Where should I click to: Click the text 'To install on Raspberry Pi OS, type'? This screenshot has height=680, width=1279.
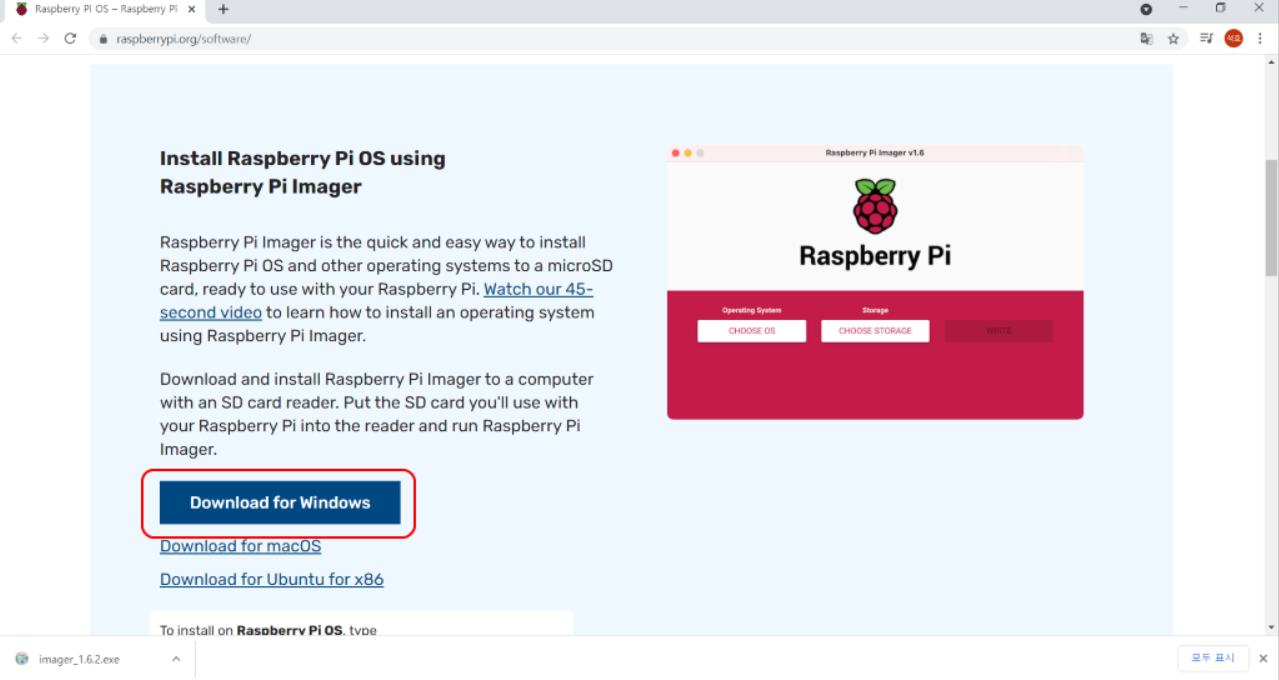tap(268, 631)
